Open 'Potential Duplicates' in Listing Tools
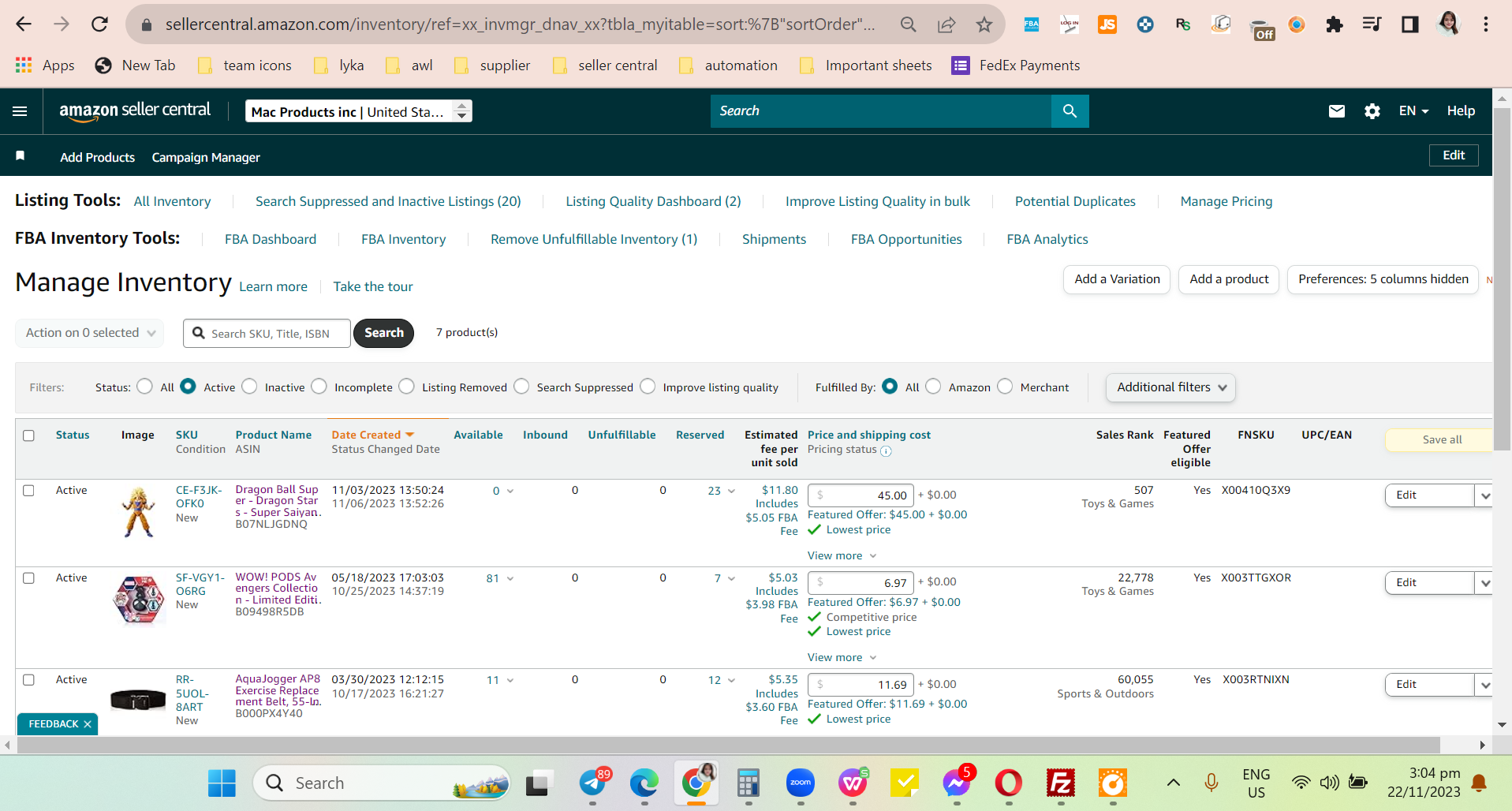Viewport: 1512px width, 811px height. pyautogui.click(x=1075, y=201)
